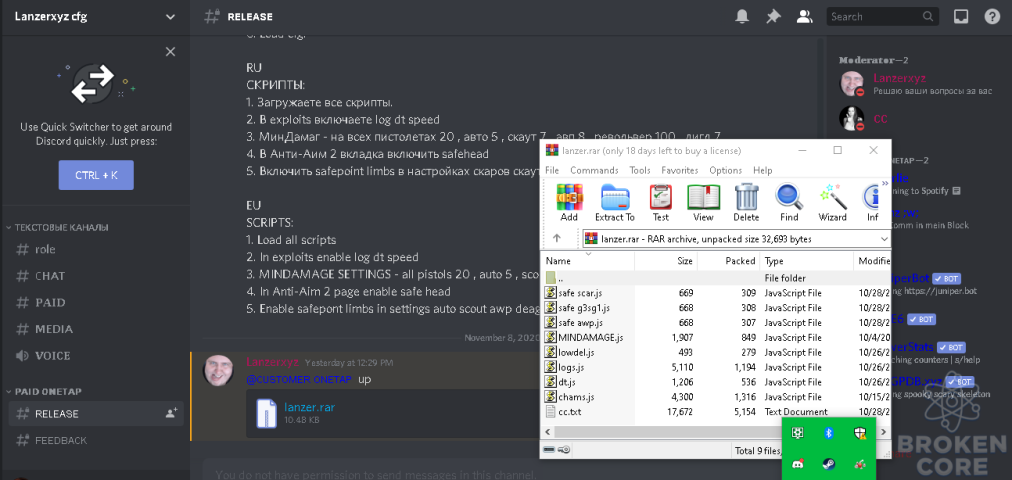Image resolution: width=1012 pixels, height=480 pixels.
Task: Click the Discord Search field
Action: (x=882, y=17)
